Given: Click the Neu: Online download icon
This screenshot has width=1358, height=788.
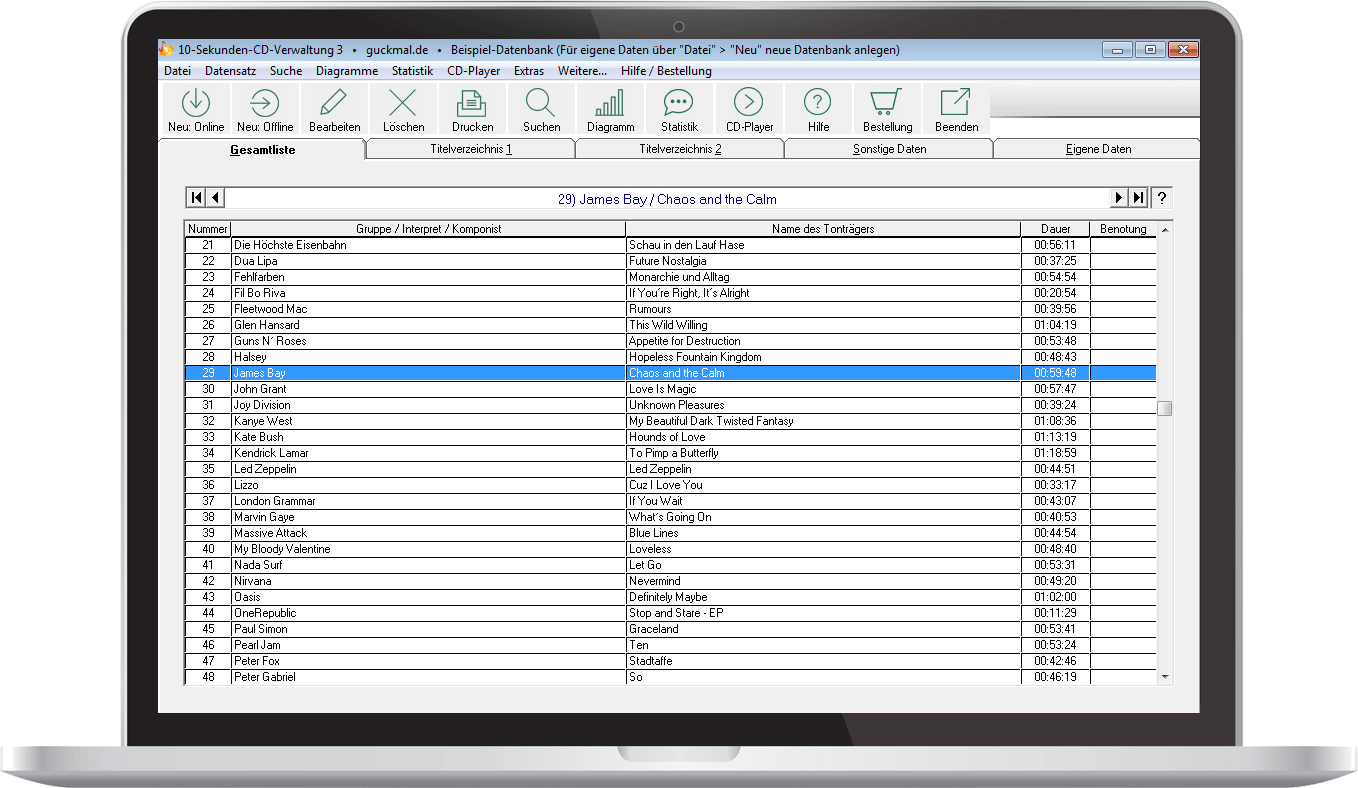Looking at the screenshot, I should [x=196, y=103].
